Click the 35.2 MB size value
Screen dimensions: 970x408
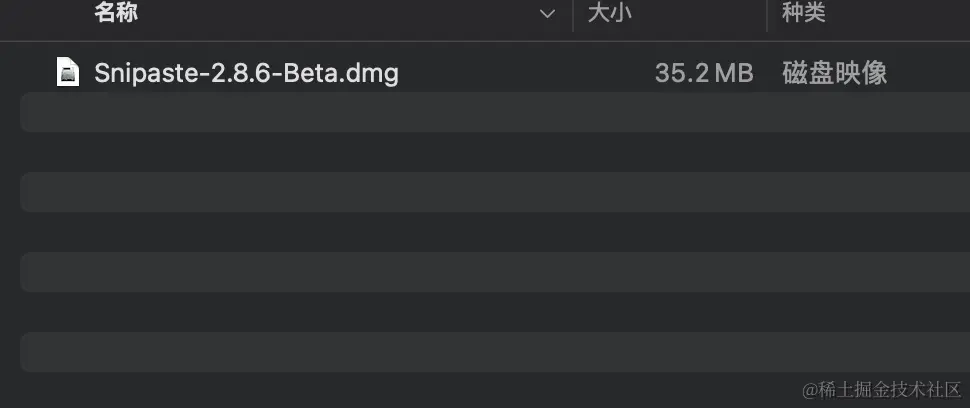coord(703,73)
